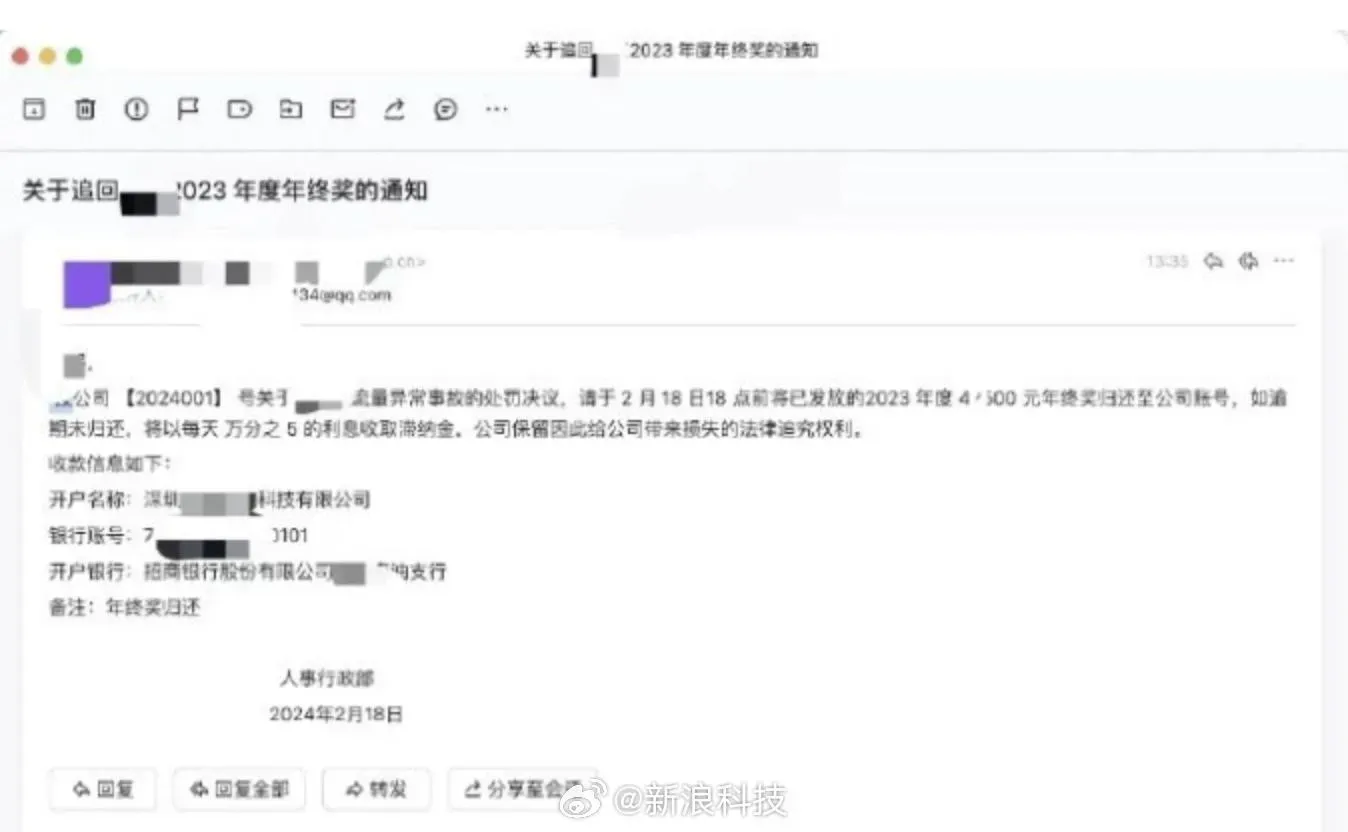Viewport: 1348px width, 832px height.
Task: Mark as unread using the envelope icon
Action: 343,109
